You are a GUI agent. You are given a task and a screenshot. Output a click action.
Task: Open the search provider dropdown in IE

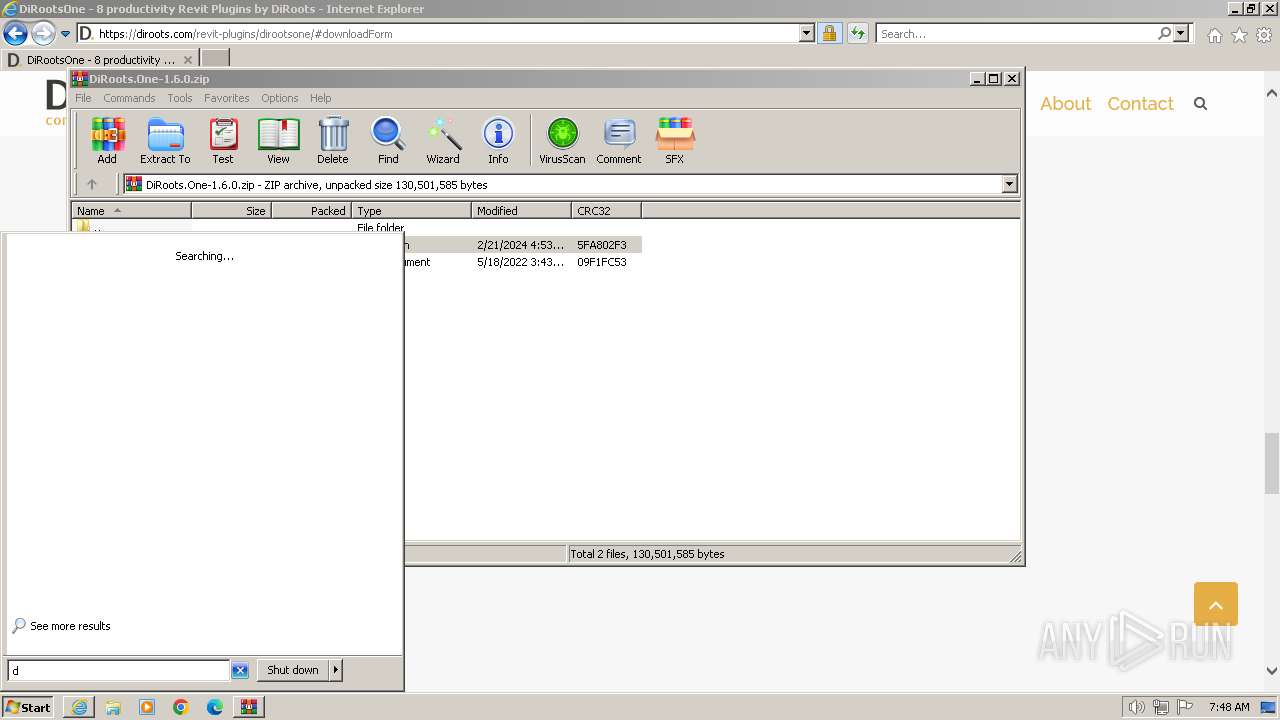tap(1181, 33)
